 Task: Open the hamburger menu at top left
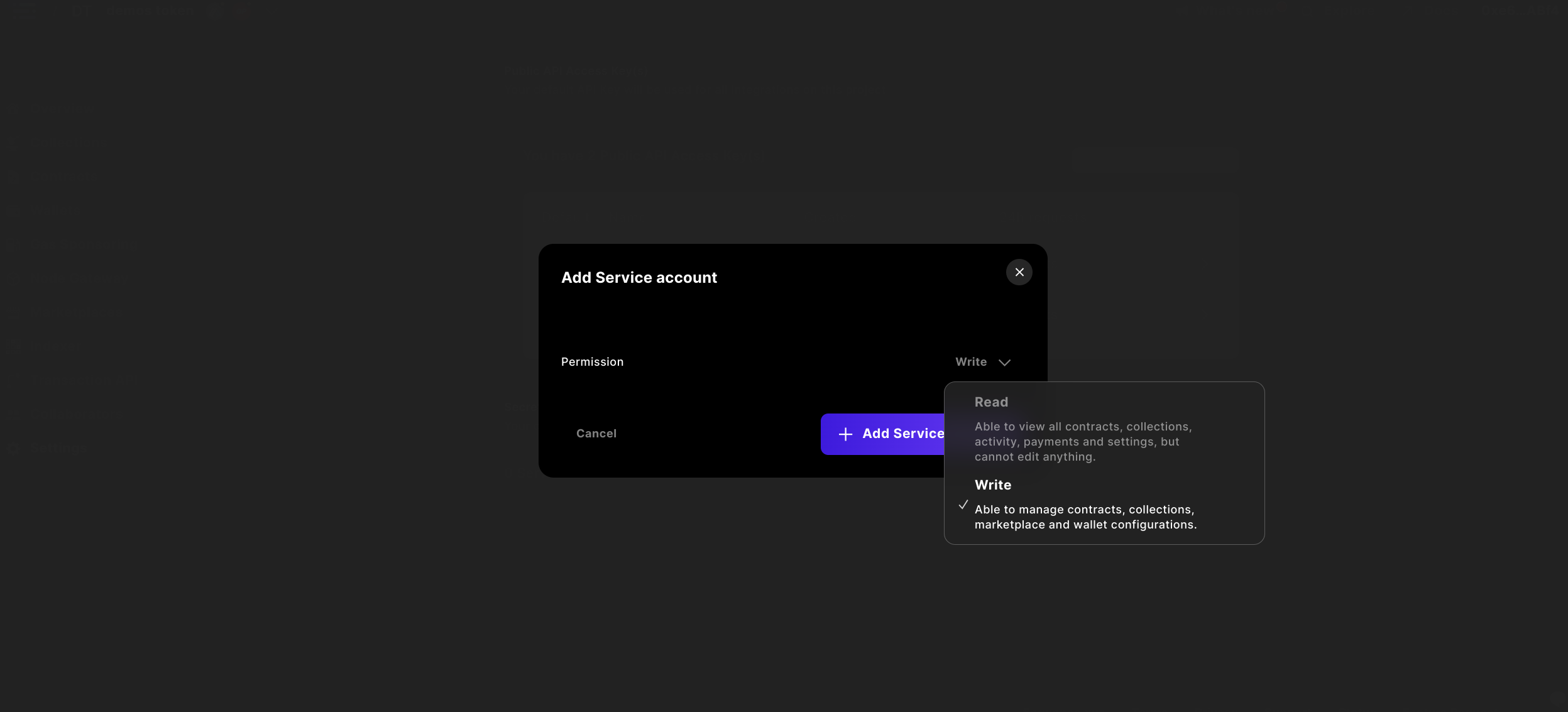point(25,11)
